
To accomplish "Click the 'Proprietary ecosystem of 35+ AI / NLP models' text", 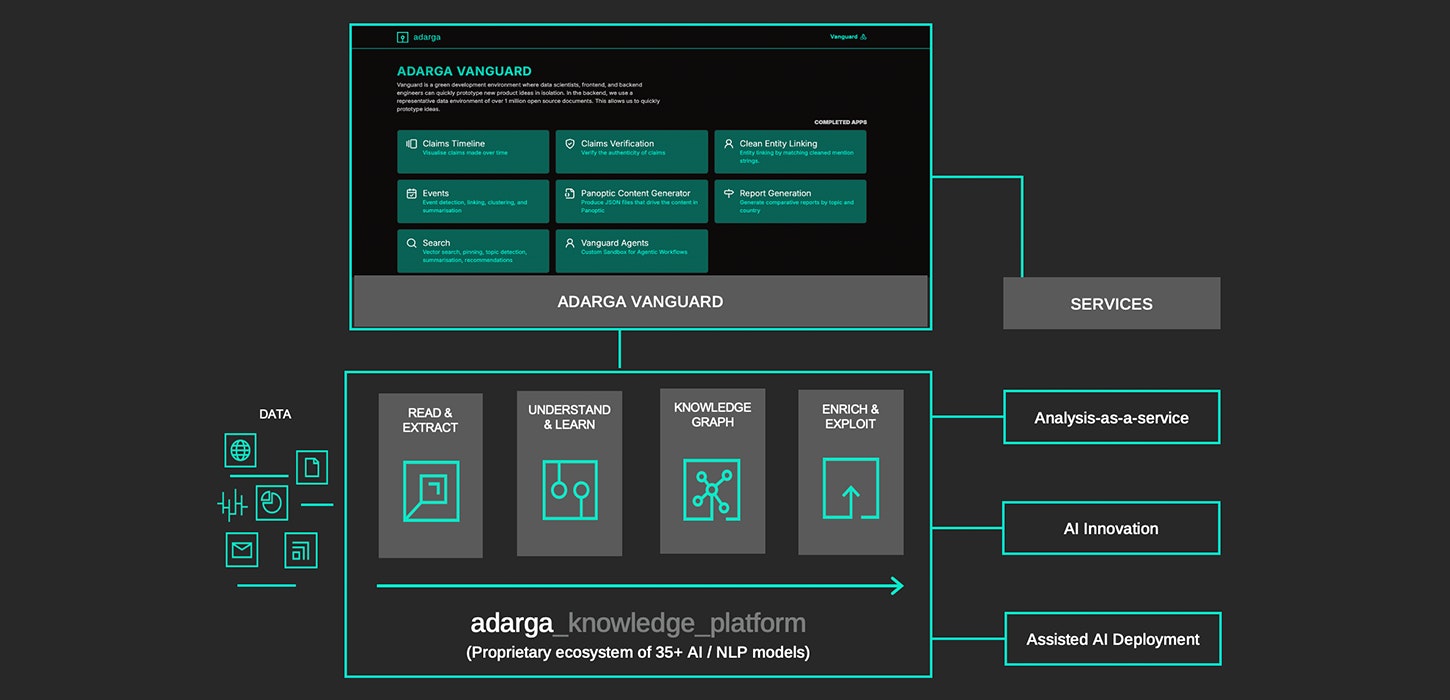I will pyautogui.click(x=638, y=652).
